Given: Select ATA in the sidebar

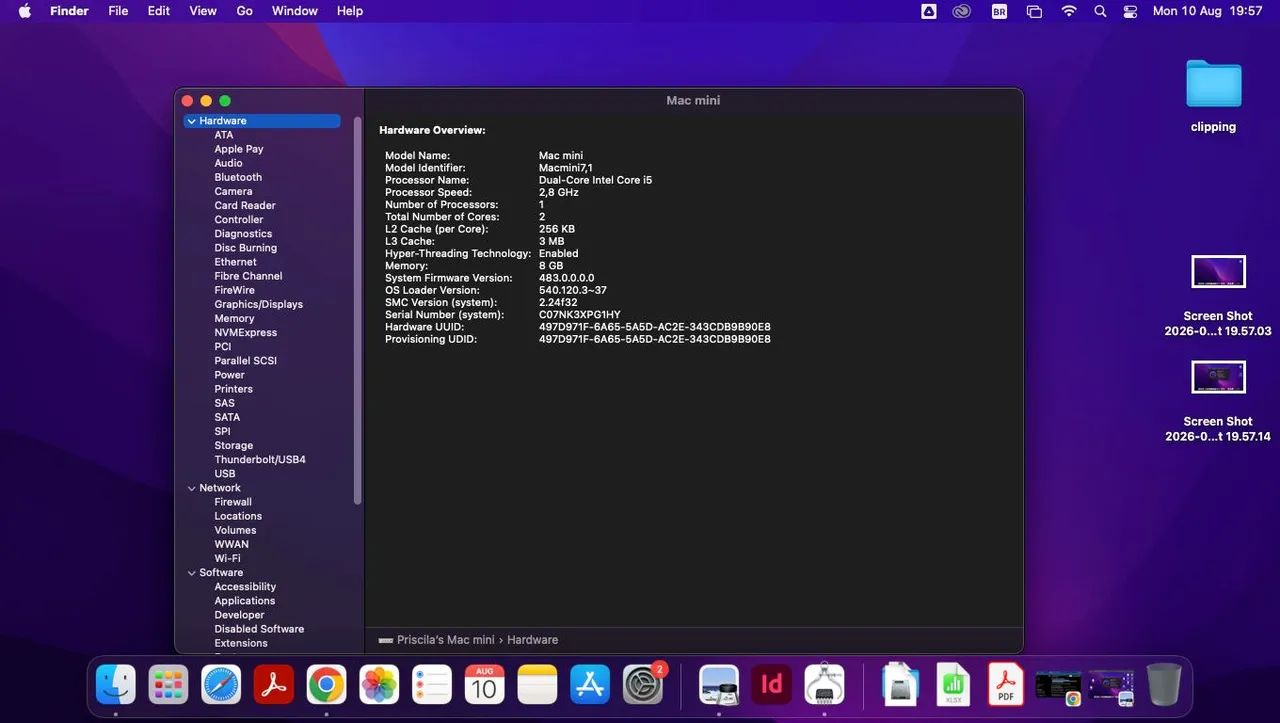Looking at the screenshot, I should [224, 135].
